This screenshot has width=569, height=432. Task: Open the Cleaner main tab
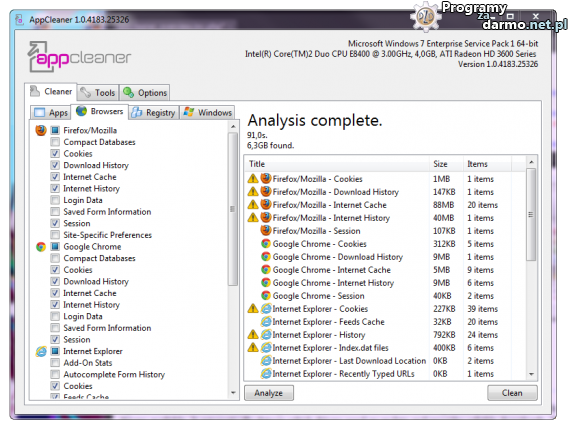51,91
